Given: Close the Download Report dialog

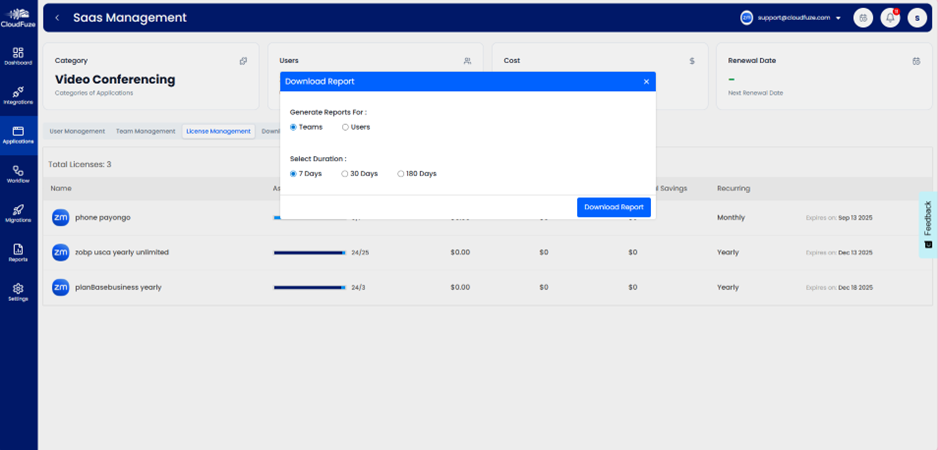Looking at the screenshot, I should click(646, 81).
